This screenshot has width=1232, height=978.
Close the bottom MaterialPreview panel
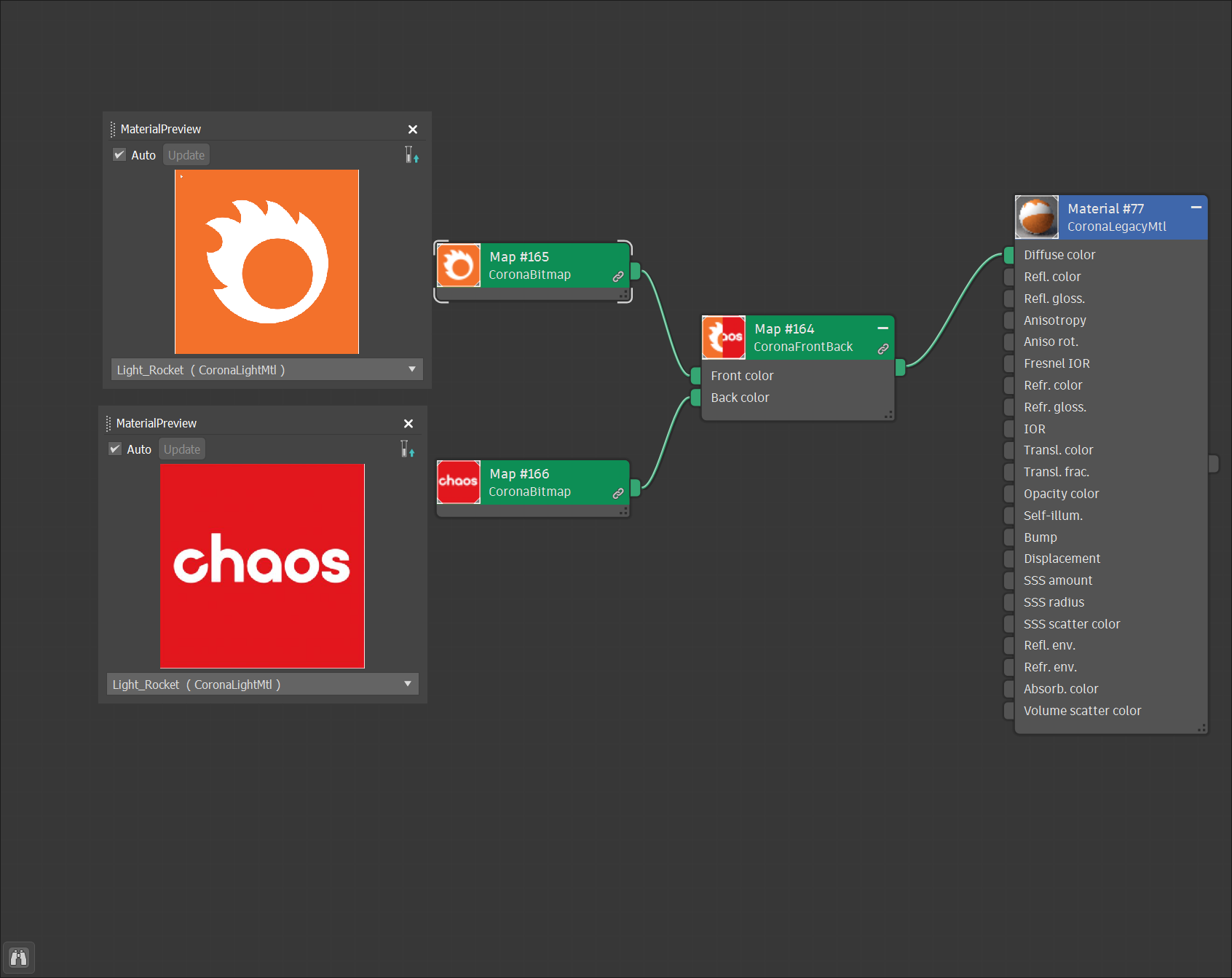tap(408, 424)
